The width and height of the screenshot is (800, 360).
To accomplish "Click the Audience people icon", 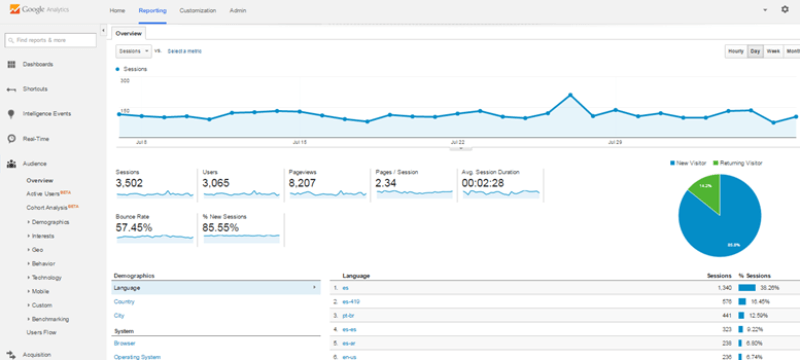I will click(11, 164).
